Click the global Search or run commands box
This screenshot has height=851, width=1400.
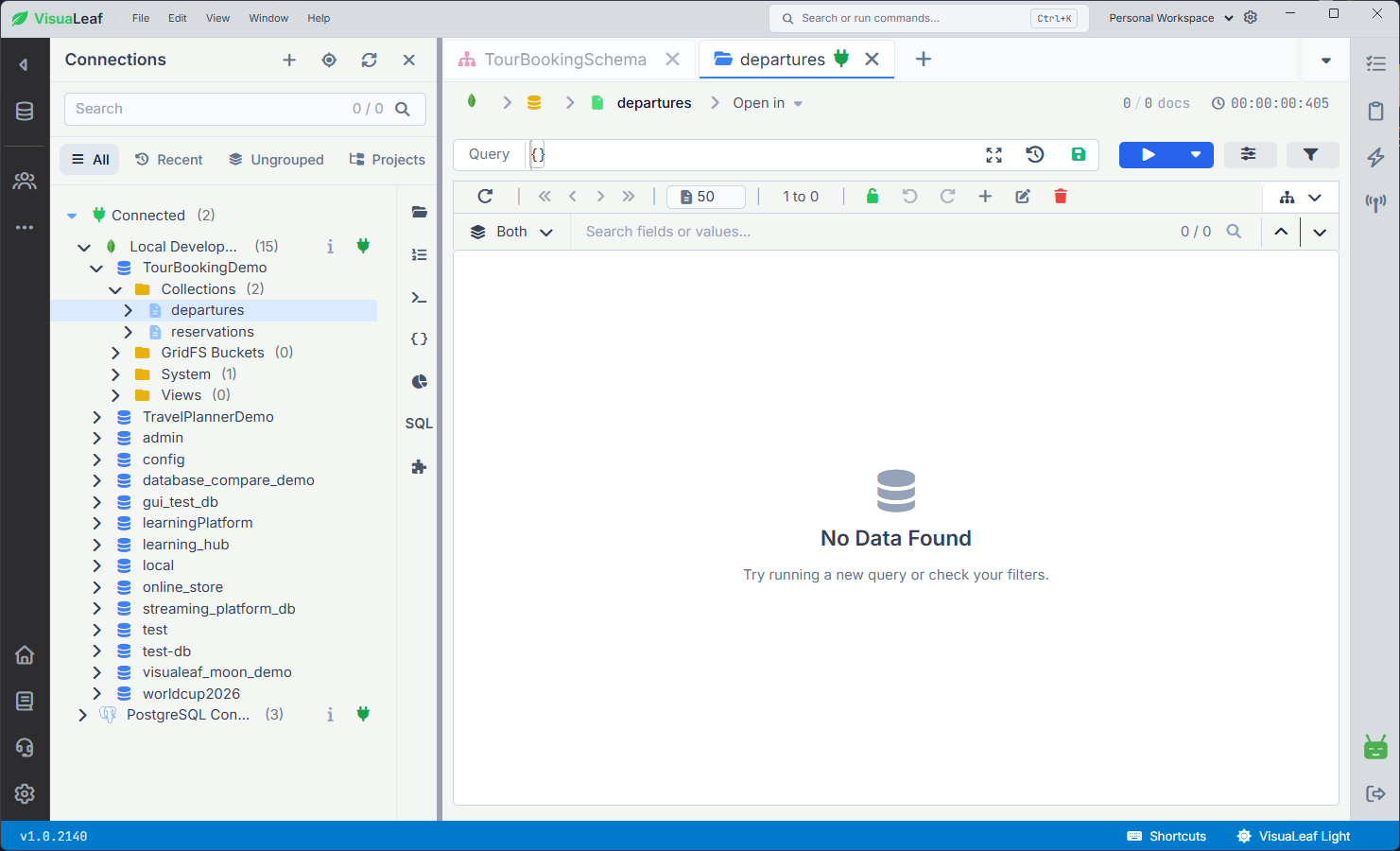coord(929,18)
